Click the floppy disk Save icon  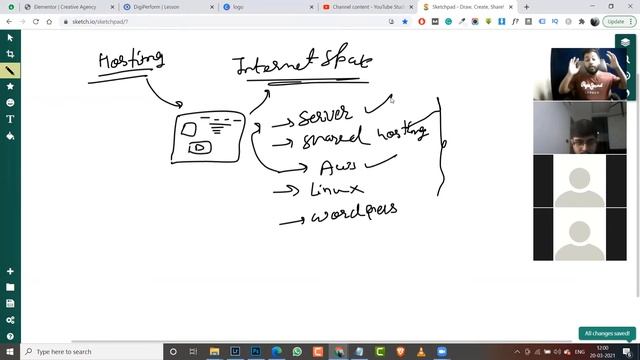click(10, 303)
